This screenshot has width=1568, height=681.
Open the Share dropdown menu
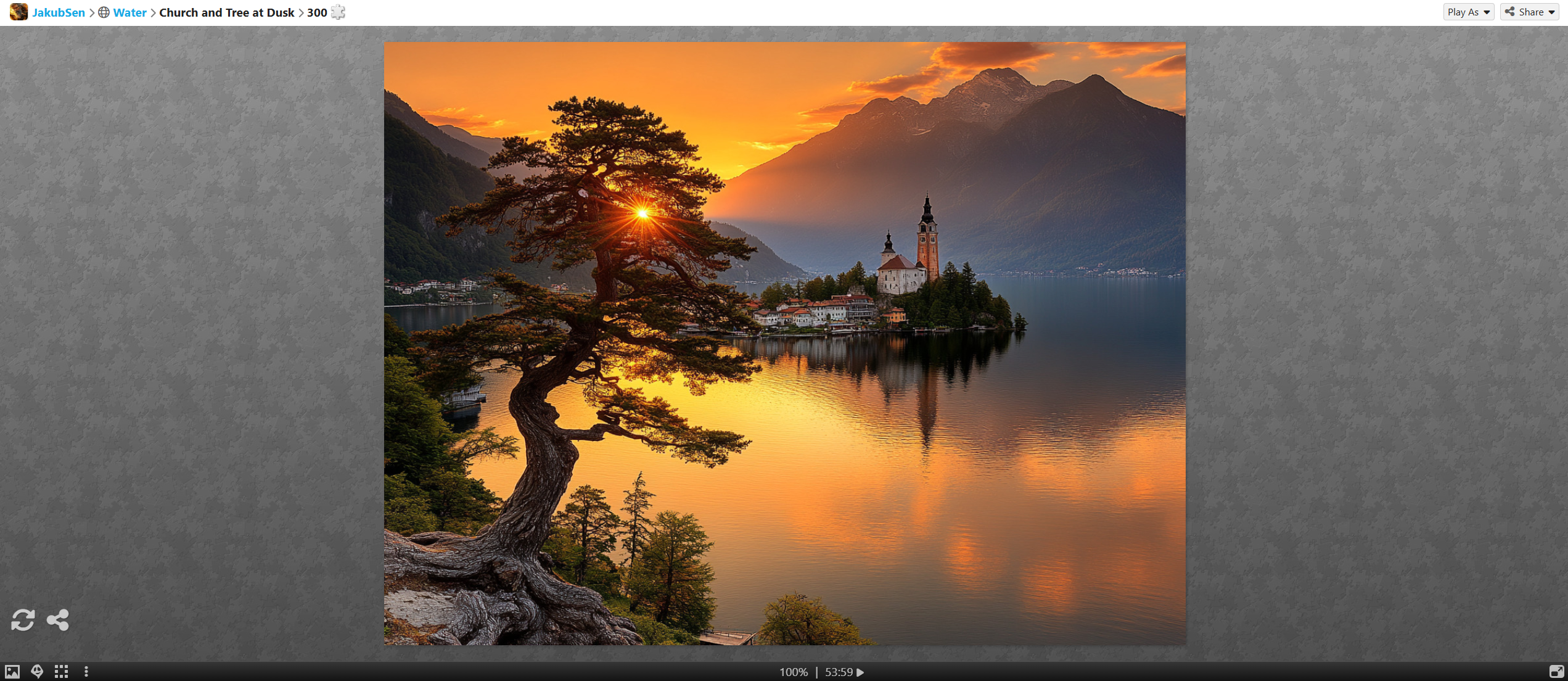point(1529,12)
